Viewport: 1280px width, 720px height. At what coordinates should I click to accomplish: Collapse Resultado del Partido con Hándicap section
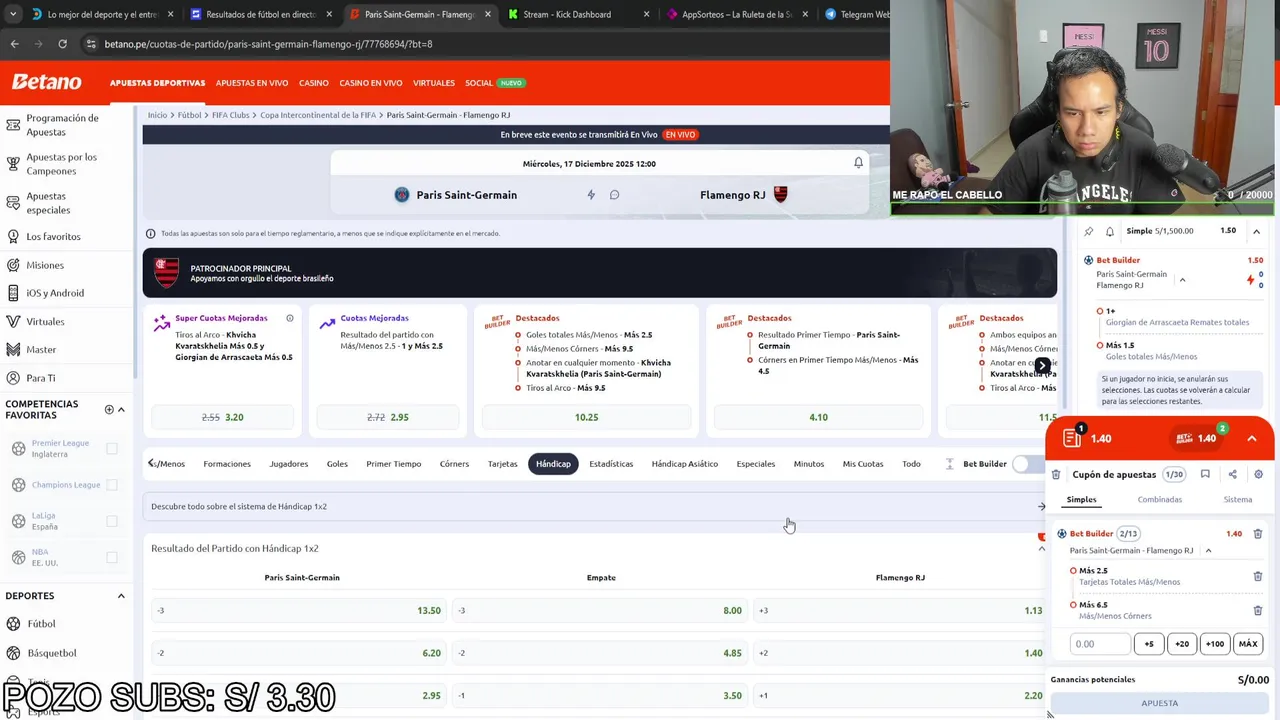[x=1041, y=548]
